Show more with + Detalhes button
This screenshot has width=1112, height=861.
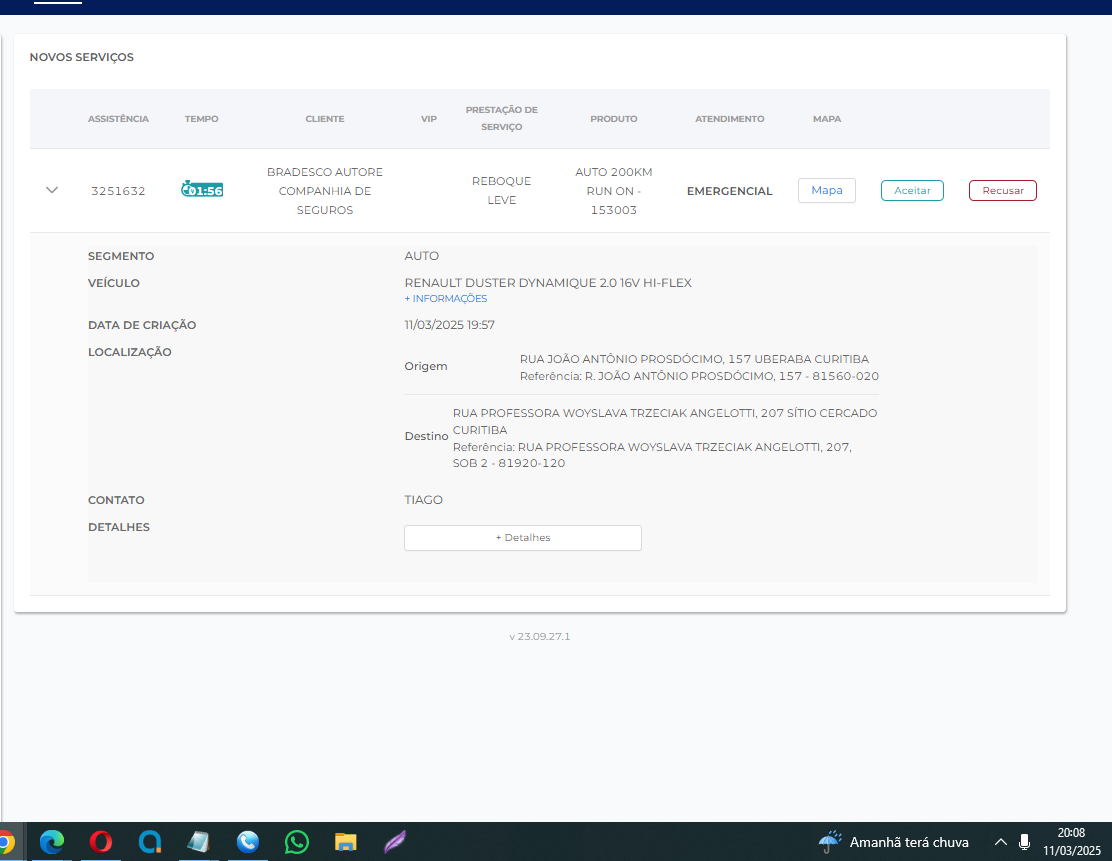522,538
